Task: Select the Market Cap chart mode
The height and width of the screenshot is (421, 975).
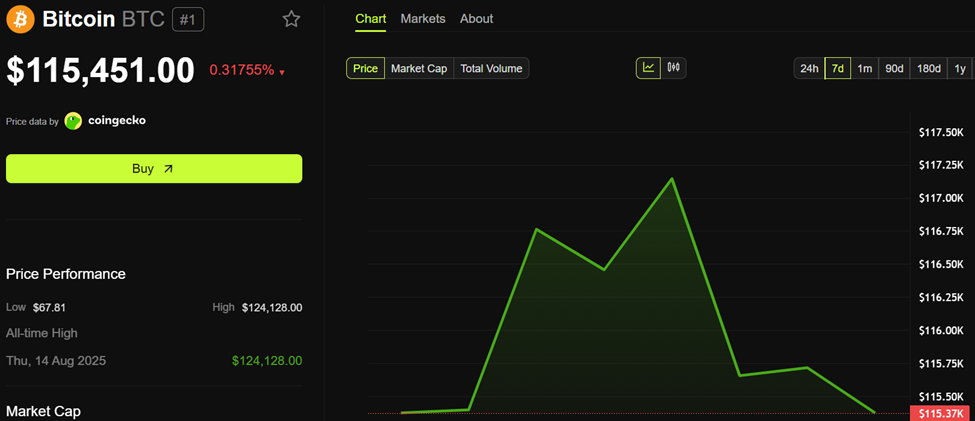Action: click(419, 68)
